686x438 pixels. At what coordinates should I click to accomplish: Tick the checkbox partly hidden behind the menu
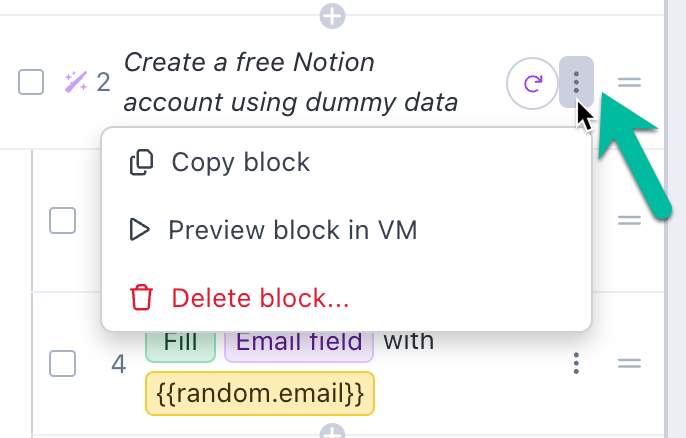click(x=63, y=220)
